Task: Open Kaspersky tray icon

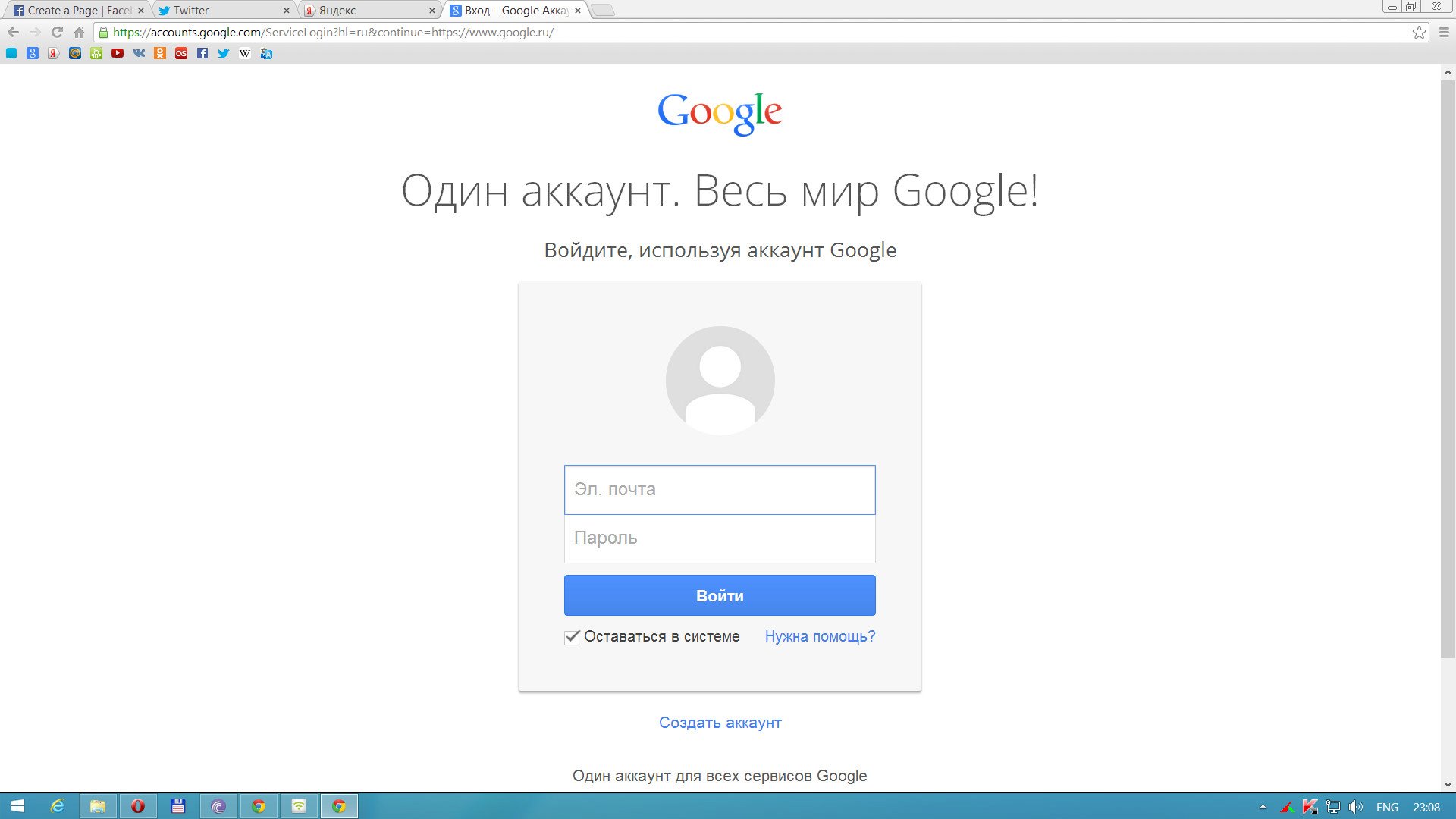Action: pyautogui.click(x=1310, y=807)
